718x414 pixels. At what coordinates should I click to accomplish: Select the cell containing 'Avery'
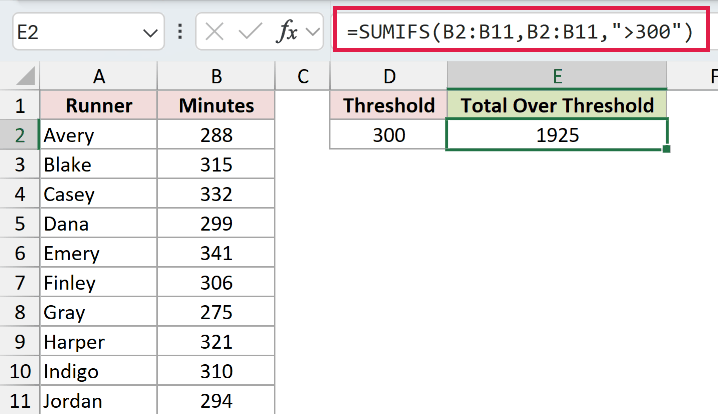click(99, 135)
